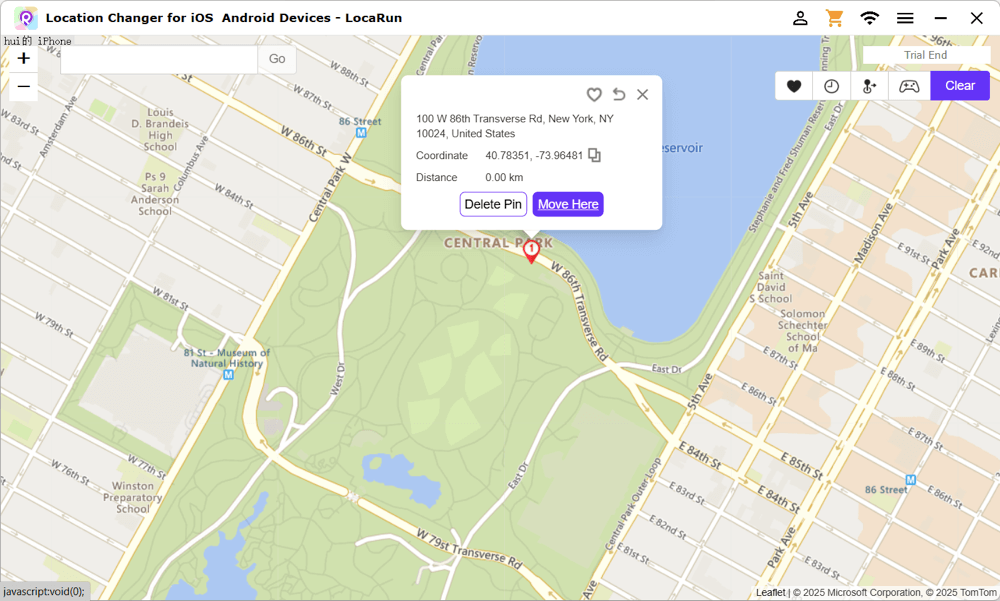Viewport: 1000px width, 601px height.
Task: Click the Wi-Fi connection icon
Action: [x=870, y=18]
